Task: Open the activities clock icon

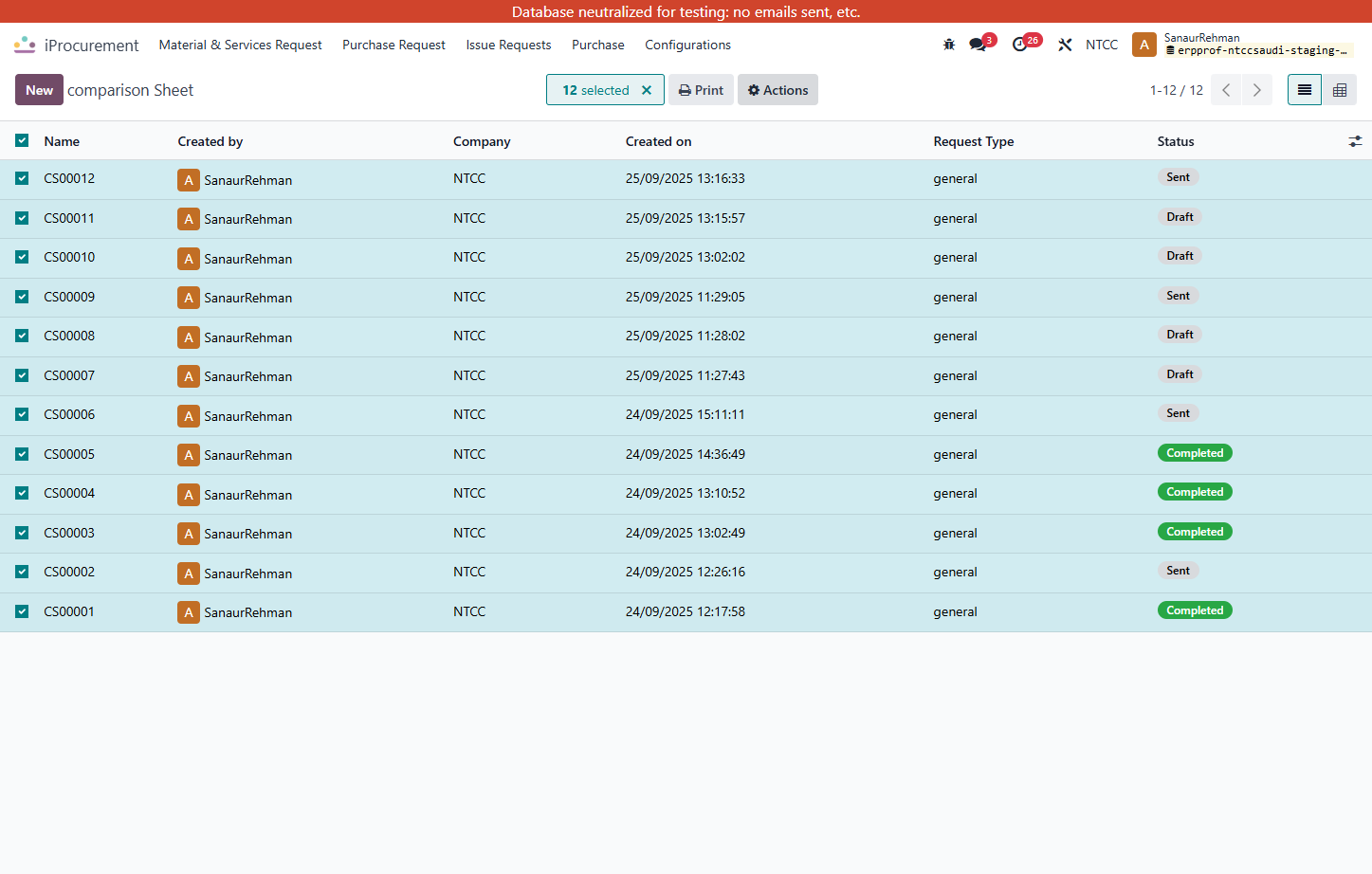Action: coord(1020,45)
